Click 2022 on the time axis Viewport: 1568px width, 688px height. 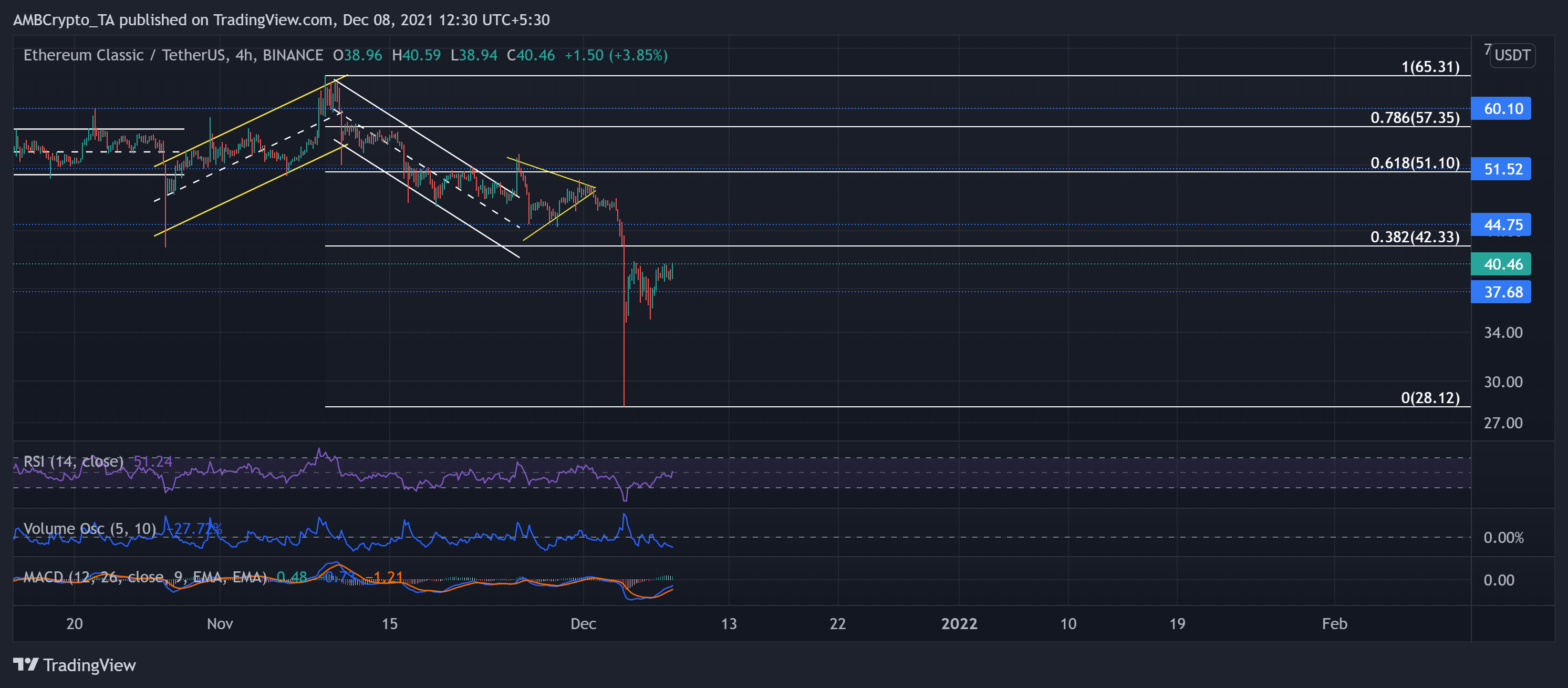pos(959,623)
